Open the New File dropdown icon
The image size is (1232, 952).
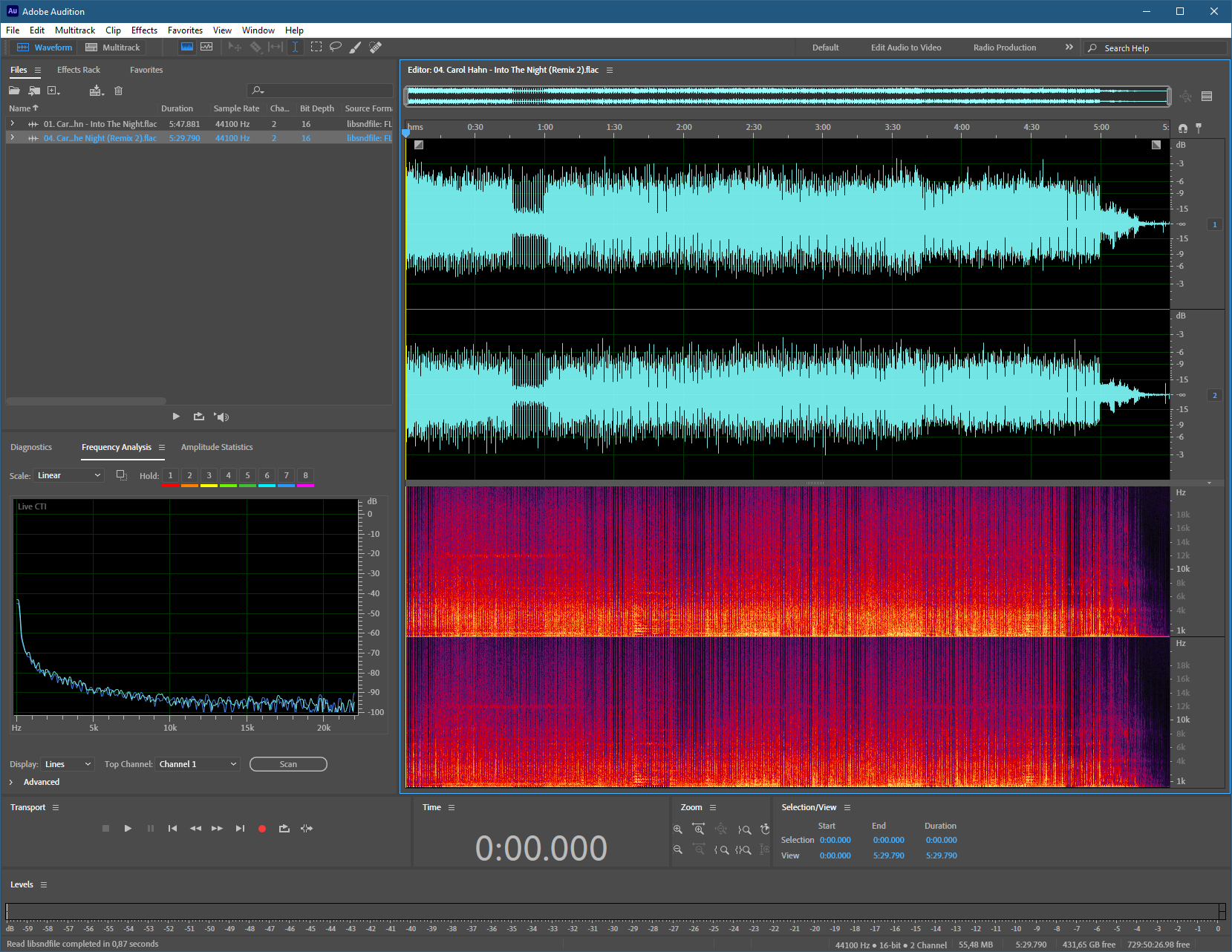click(53, 91)
